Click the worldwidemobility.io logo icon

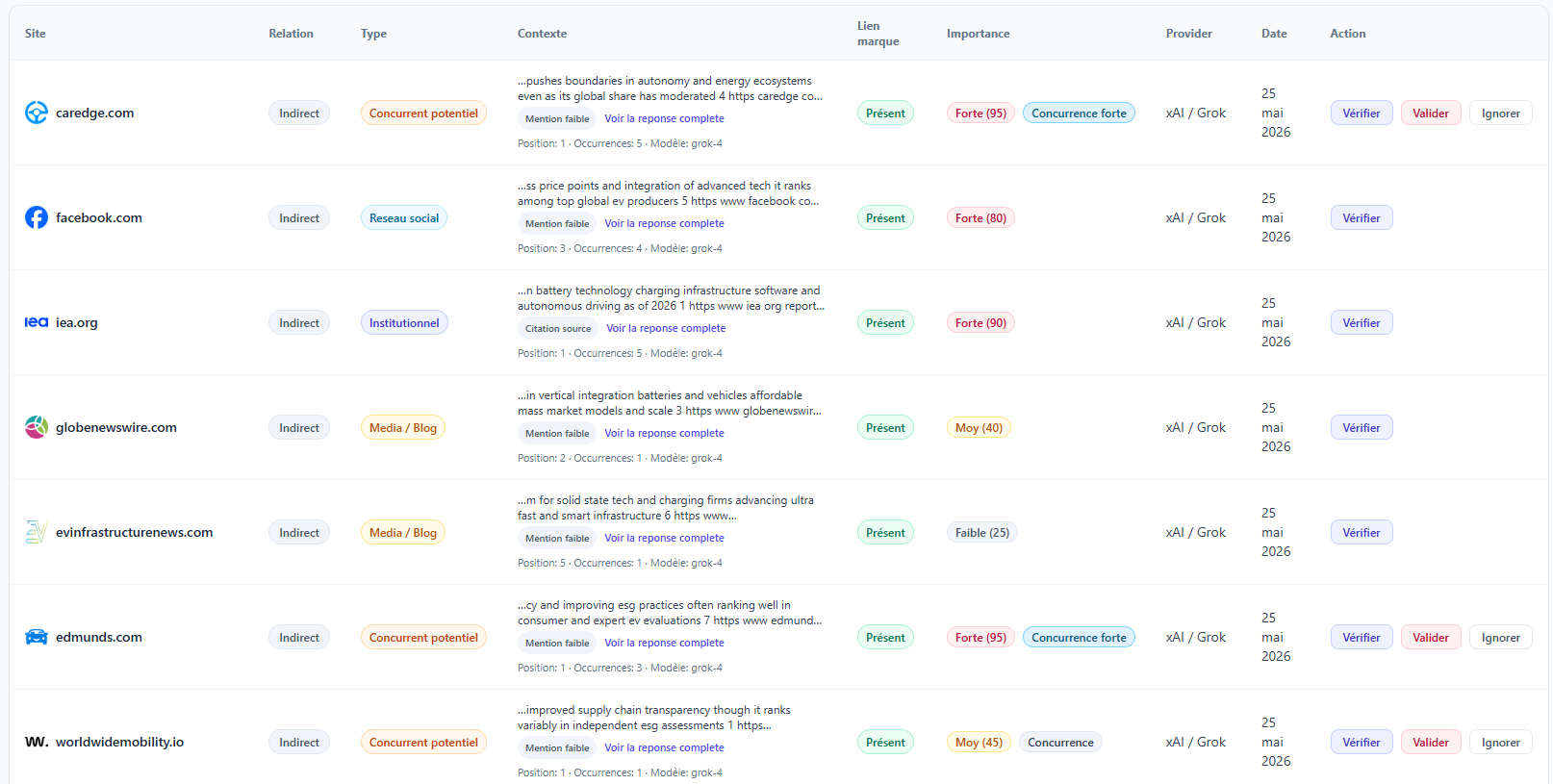coord(37,742)
